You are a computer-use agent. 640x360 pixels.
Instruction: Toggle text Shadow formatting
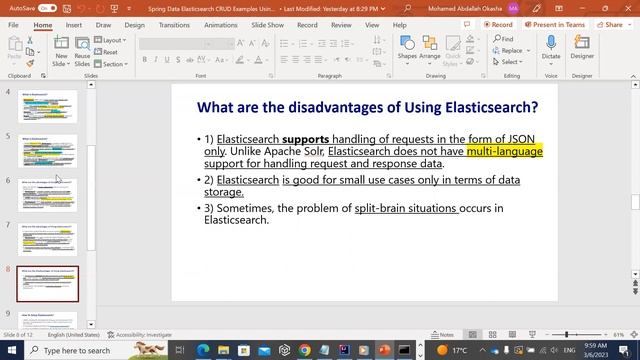point(178,60)
